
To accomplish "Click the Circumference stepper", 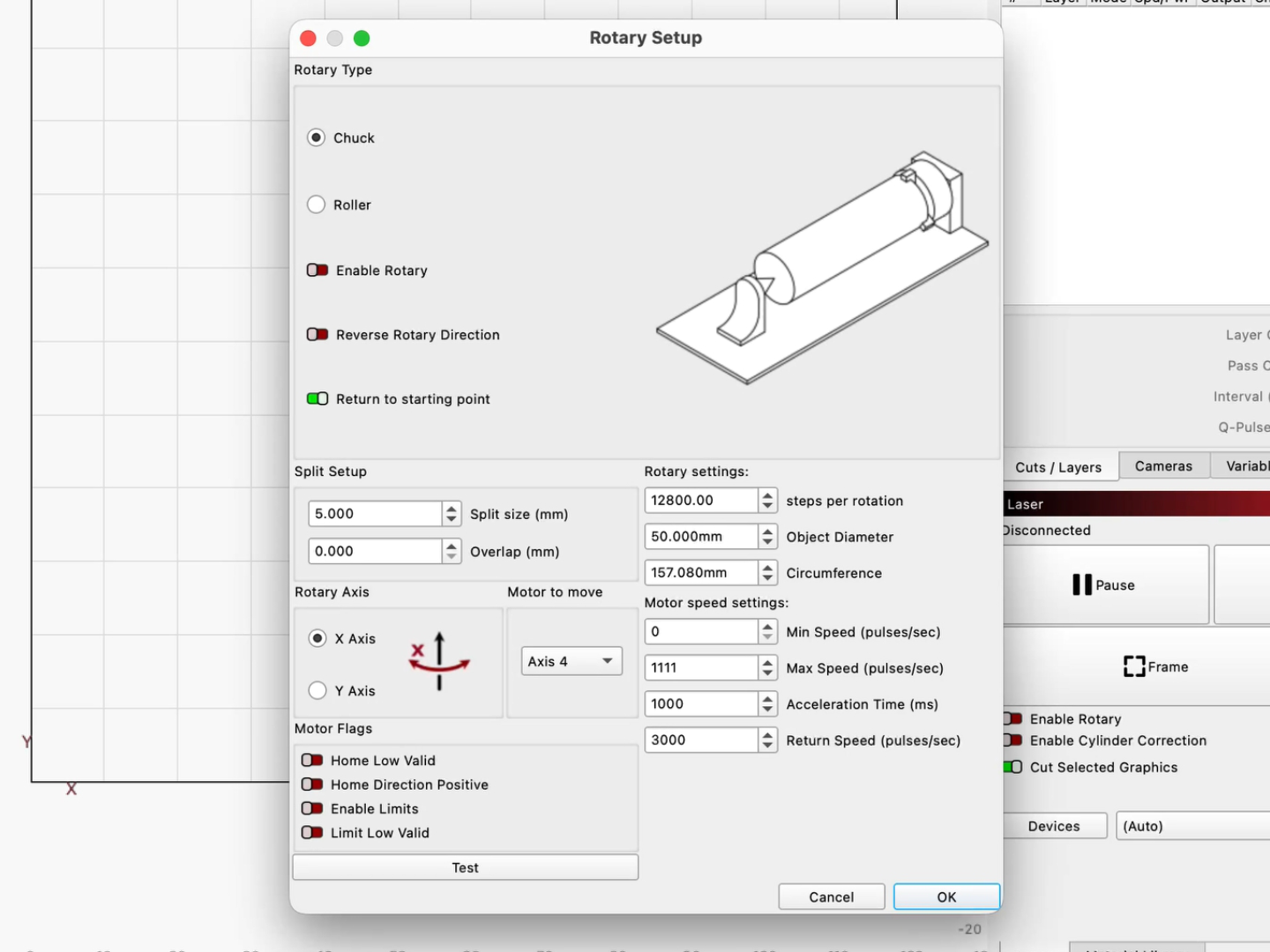I will (767, 572).
